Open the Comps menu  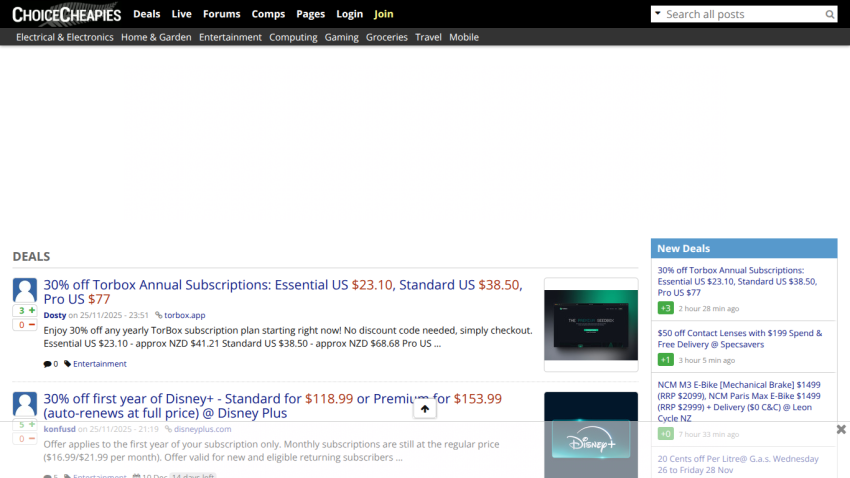(x=268, y=14)
